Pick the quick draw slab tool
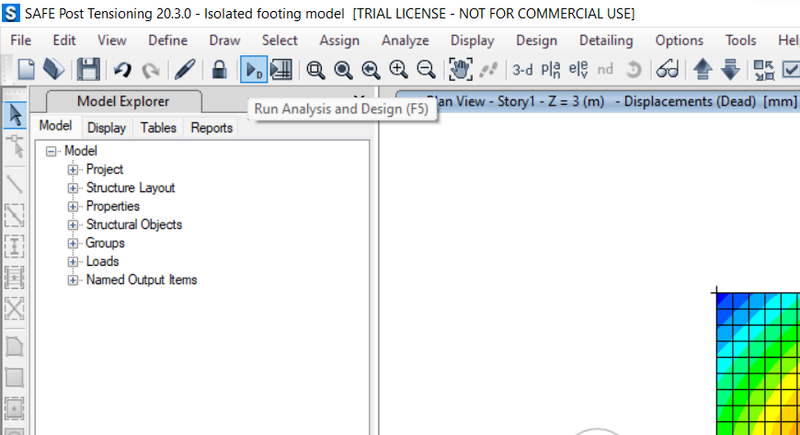Screen dimensions: 800x435 [14, 409]
